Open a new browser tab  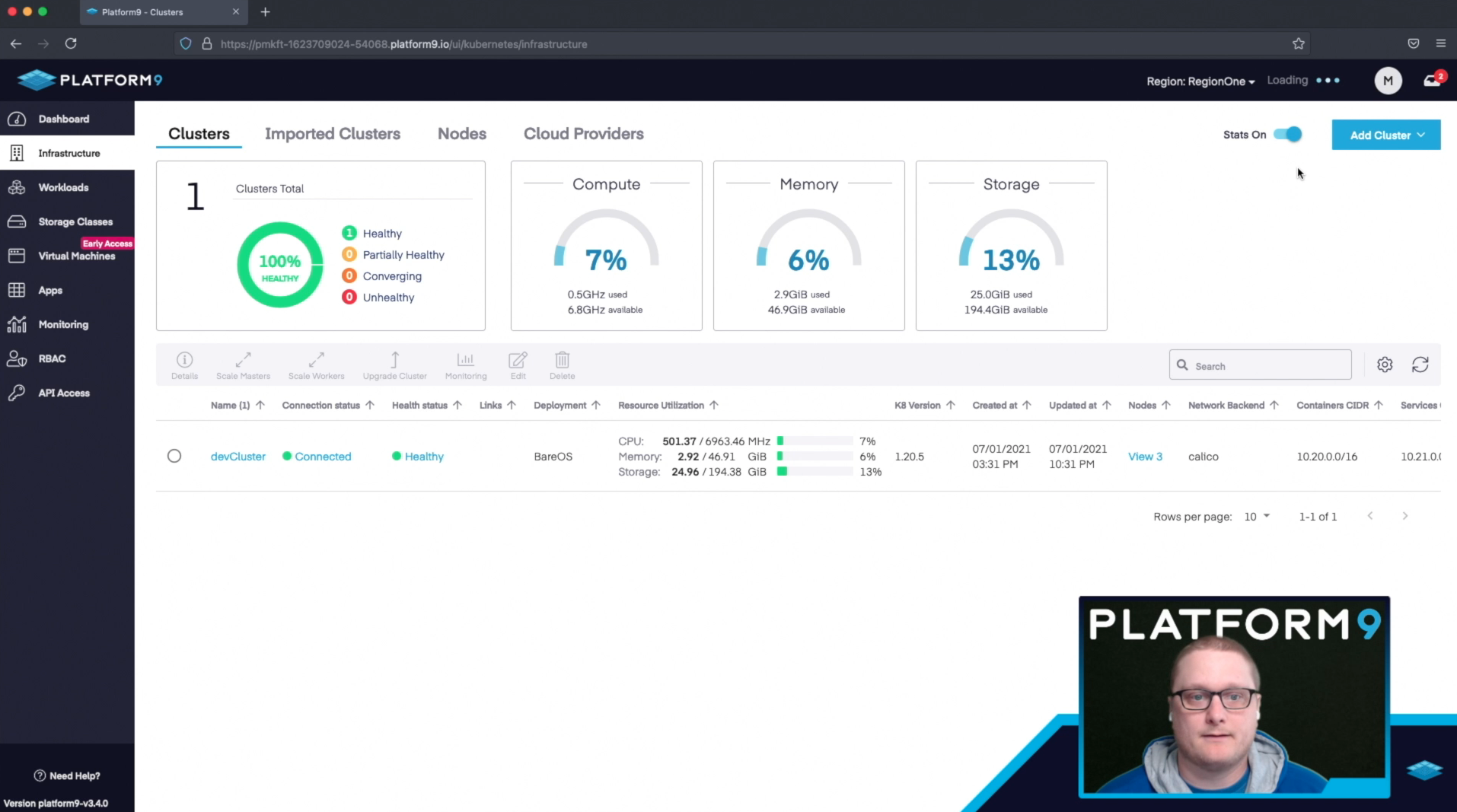click(265, 11)
